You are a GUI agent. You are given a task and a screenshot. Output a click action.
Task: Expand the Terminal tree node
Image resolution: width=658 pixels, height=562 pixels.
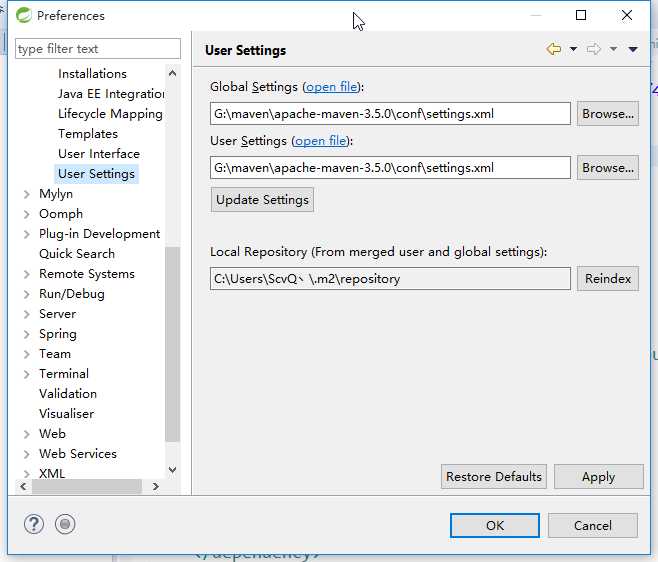pos(26,374)
